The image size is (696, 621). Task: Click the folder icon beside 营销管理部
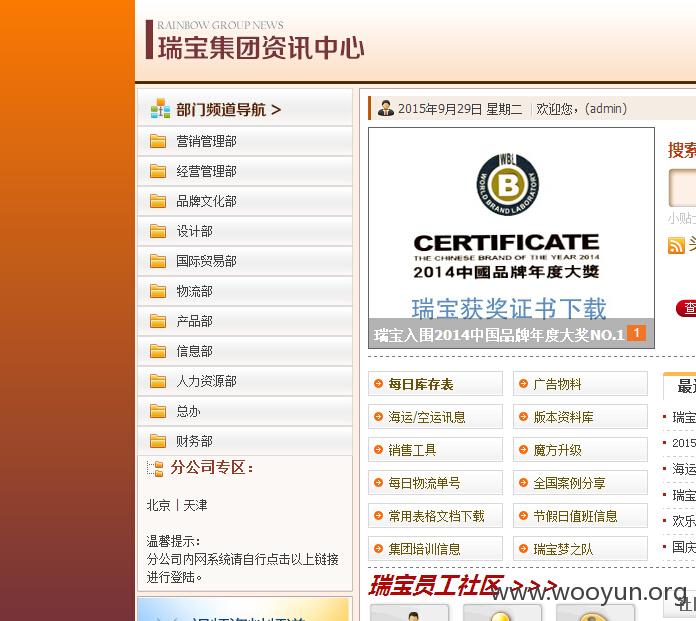[158, 141]
